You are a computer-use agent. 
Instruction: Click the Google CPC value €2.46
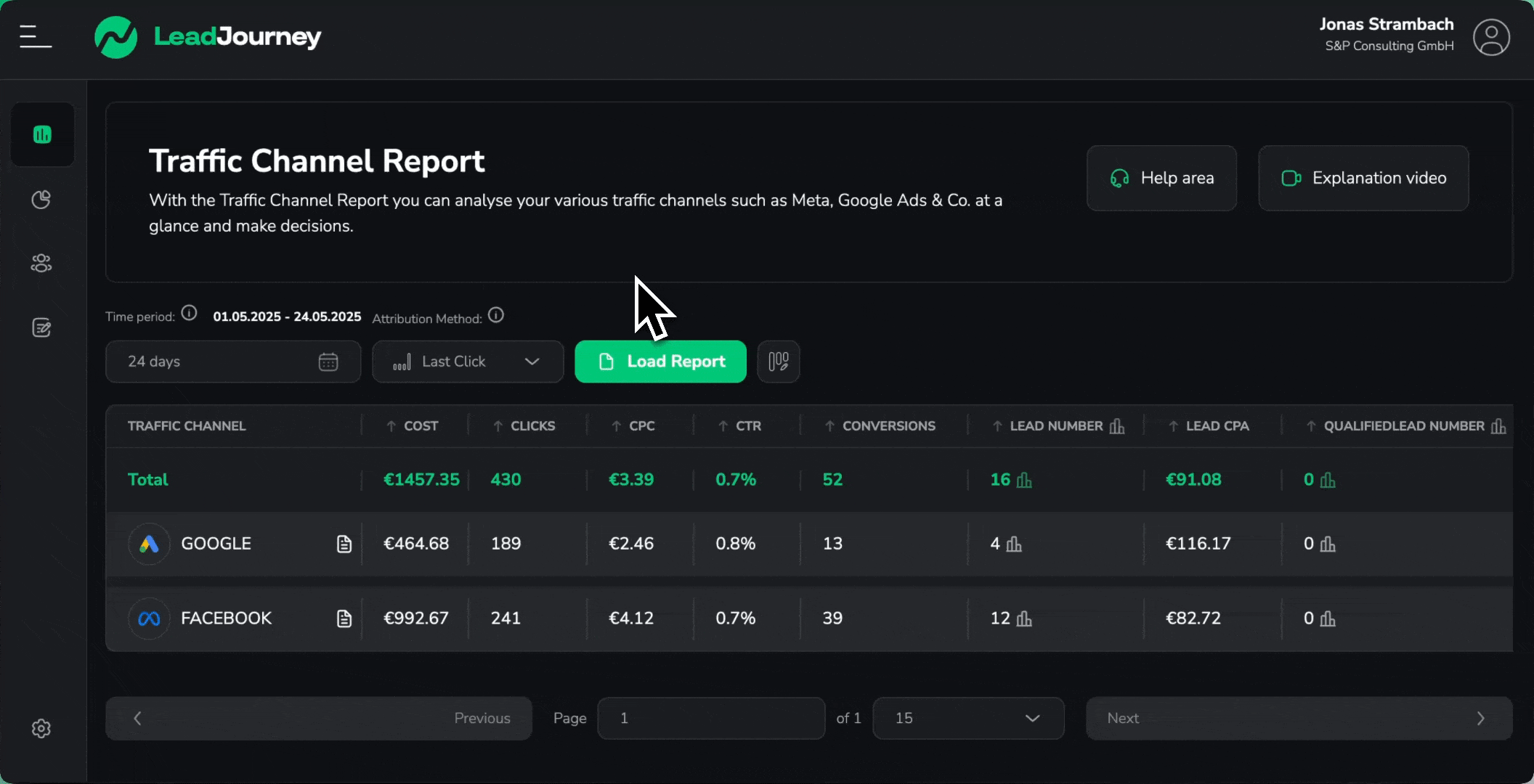pyautogui.click(x=631, y=544)
